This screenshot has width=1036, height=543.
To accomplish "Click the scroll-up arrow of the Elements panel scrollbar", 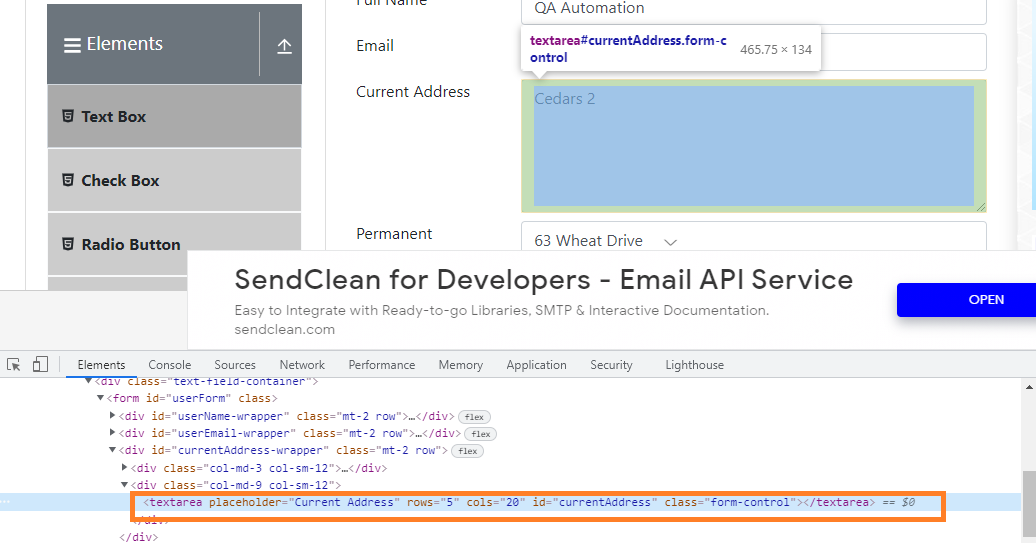I will pyautogui.click(x=1029, y=386).
